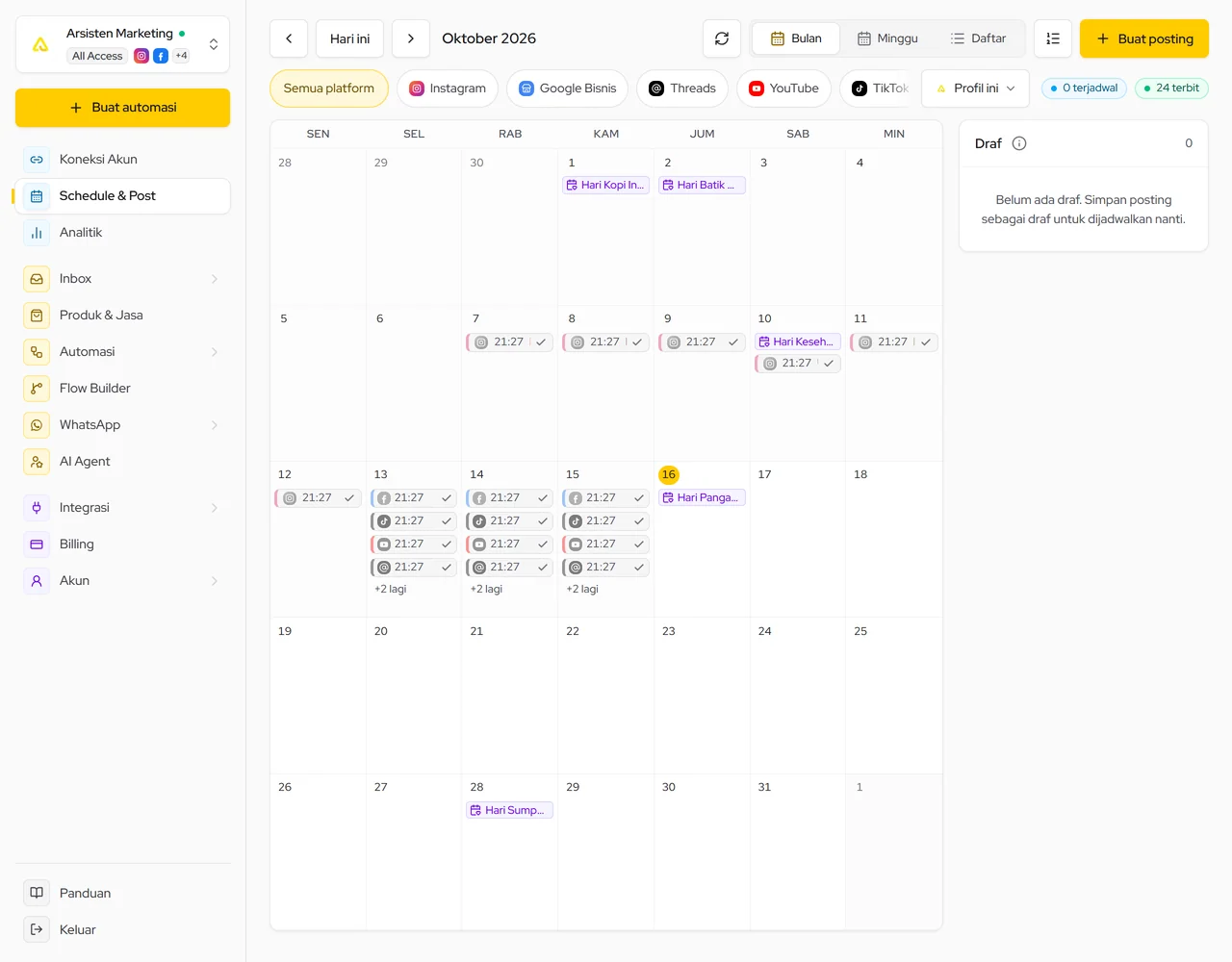This screenshot has height=962, width=1232.
Task: Open the list-order icon beside Daftar
Action: [x=1053, y=38]
